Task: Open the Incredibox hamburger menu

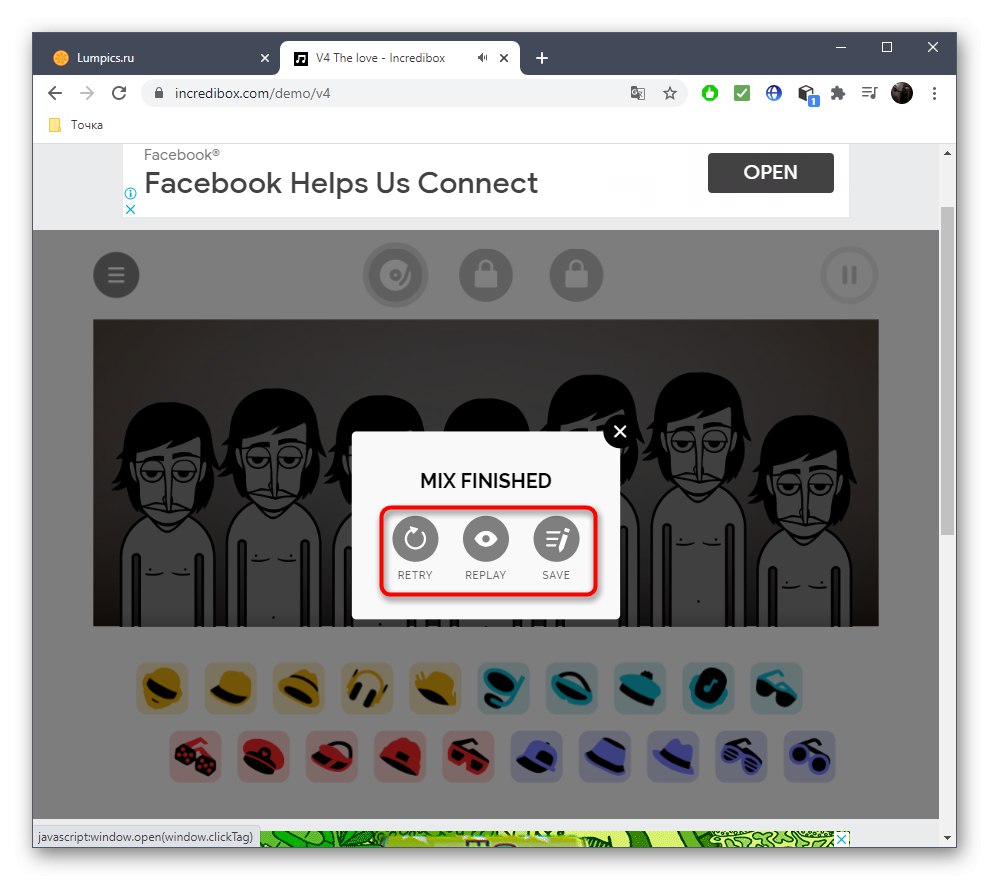Action: click(116, 275)
